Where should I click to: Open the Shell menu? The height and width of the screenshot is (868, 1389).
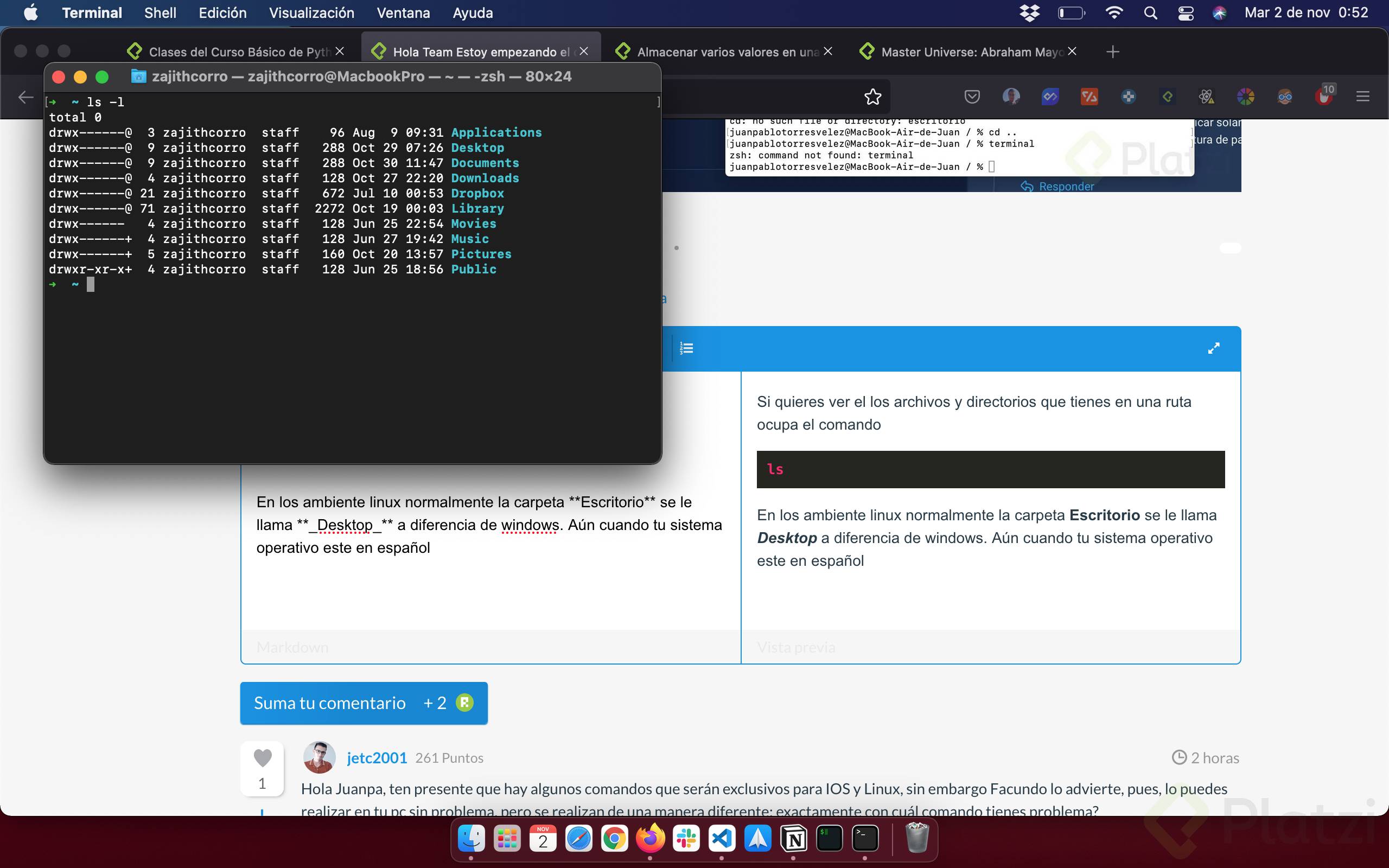160,12
